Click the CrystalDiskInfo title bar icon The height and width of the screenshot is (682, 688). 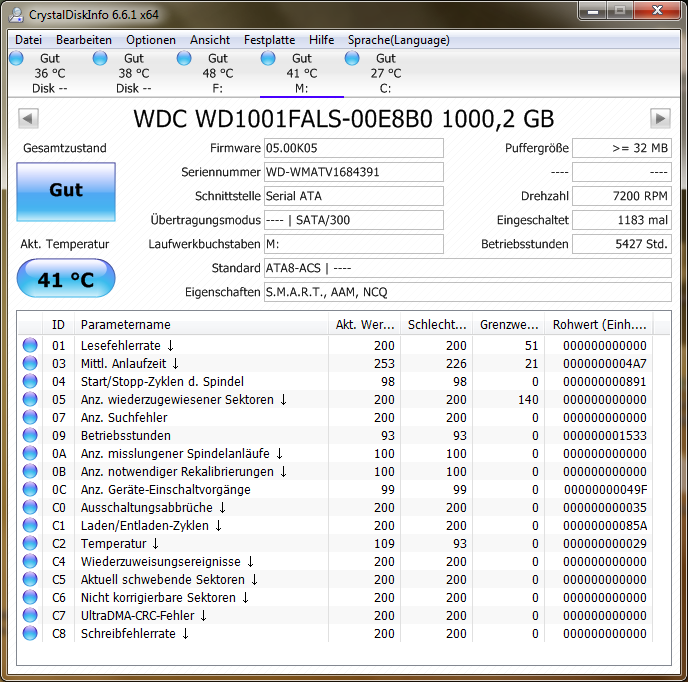(17, 14)
